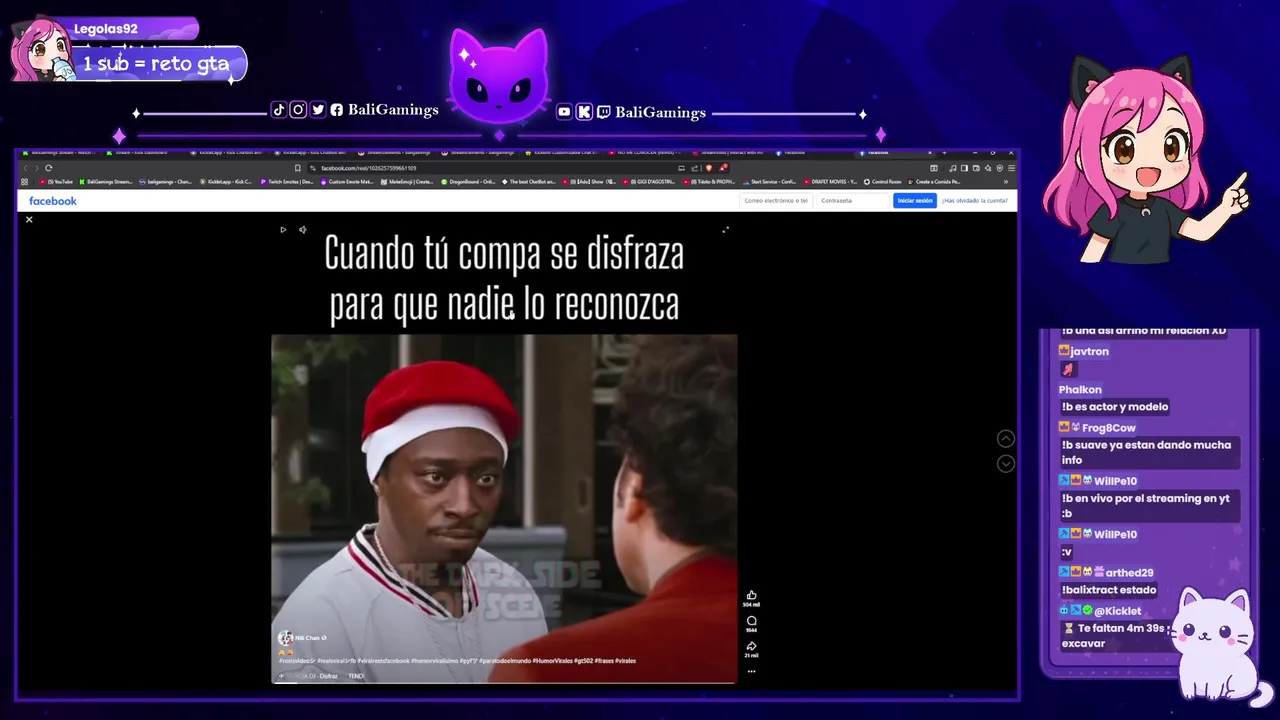Open the browser music note icon
Viewport: 1280px width, 720px height.
tap(952, 168)
